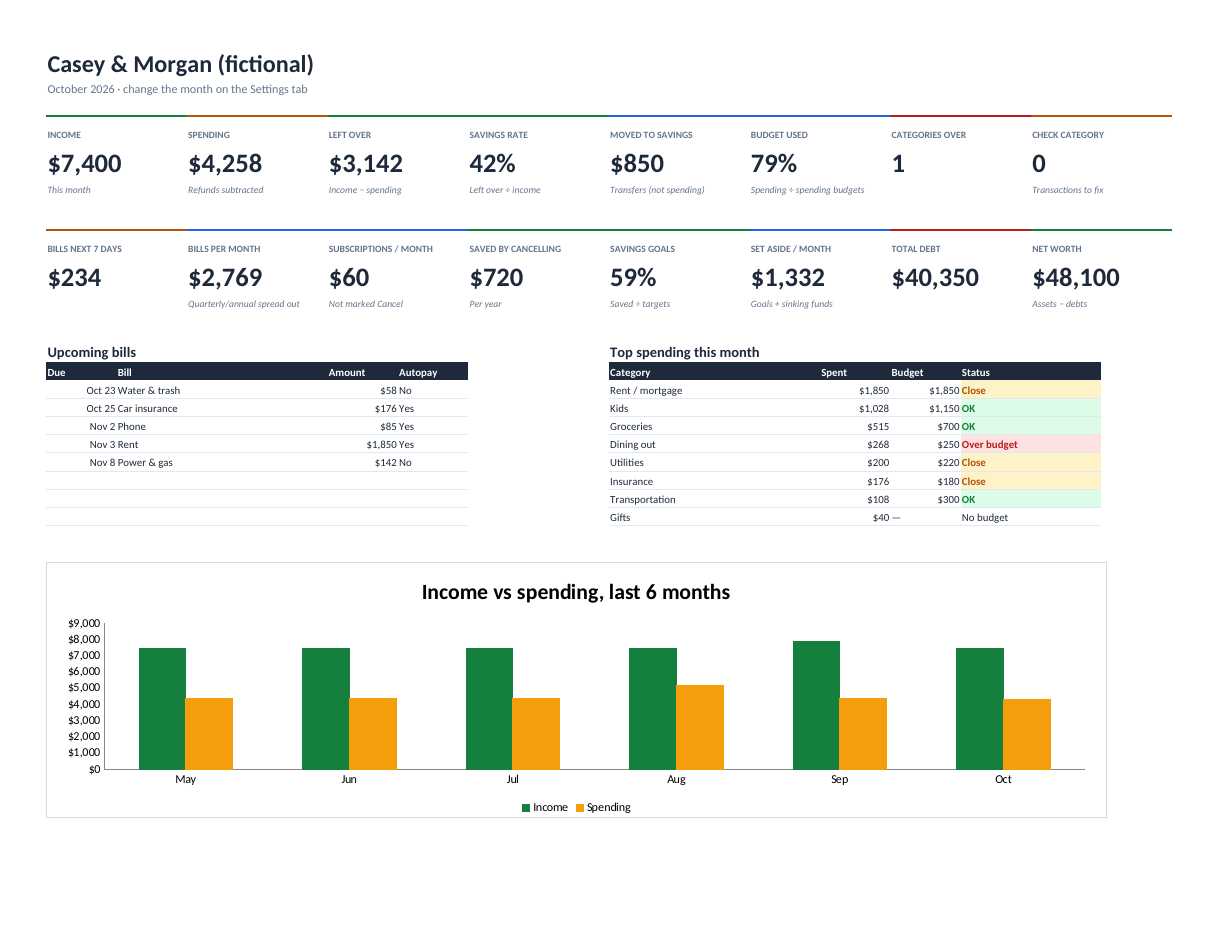Screen dimensions: 1210x935
Task: Click the $142 No cell for Power & gas
Action: point(393,463)
